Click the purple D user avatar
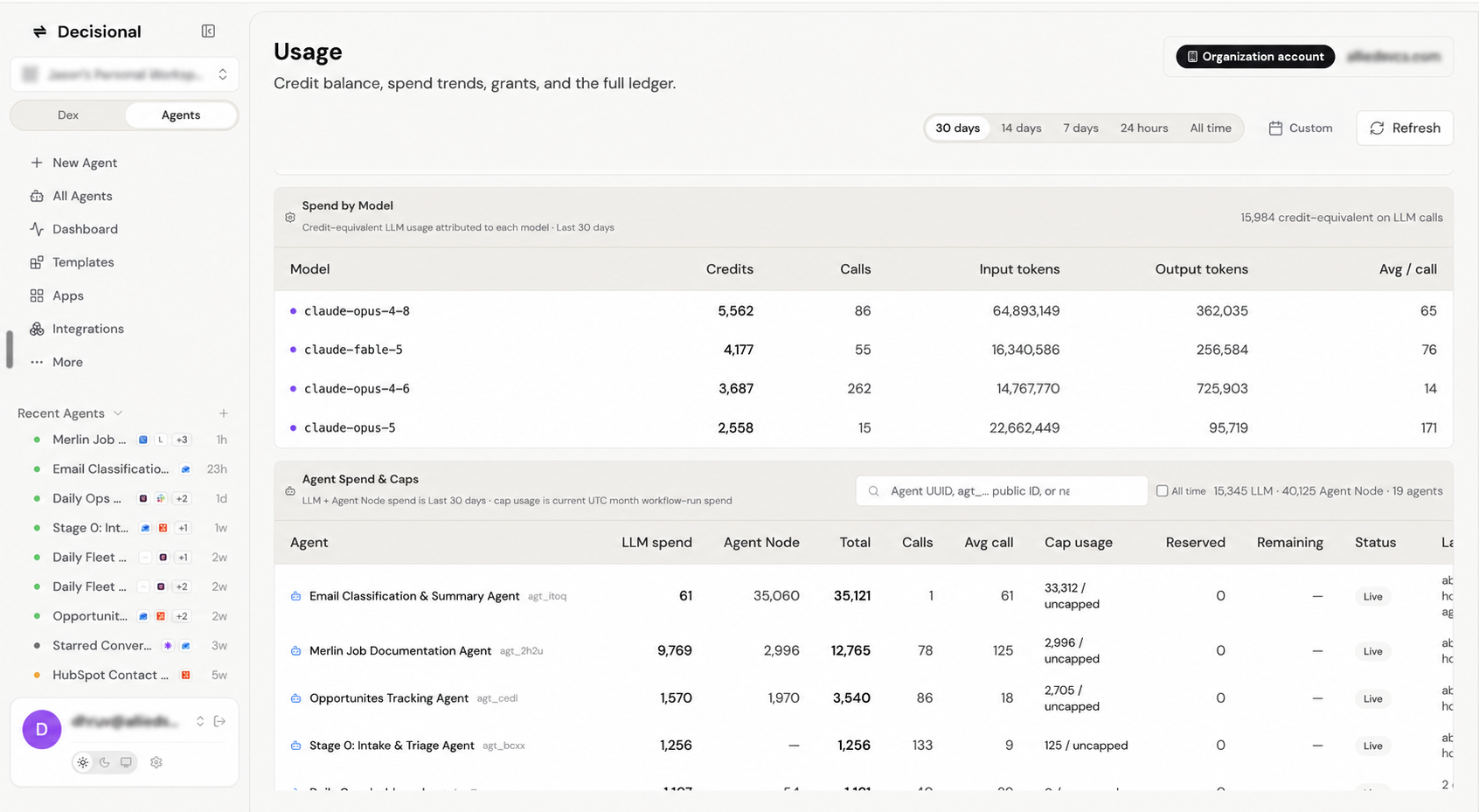Screen dimensions: 1479x812 (x=42, y=729)
